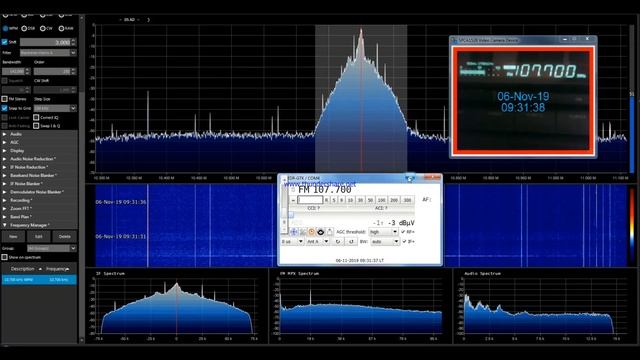Click the black eye-shaped icon in XDR-GTK
Screen dimensions: 640x360
[x=320, y=232]
